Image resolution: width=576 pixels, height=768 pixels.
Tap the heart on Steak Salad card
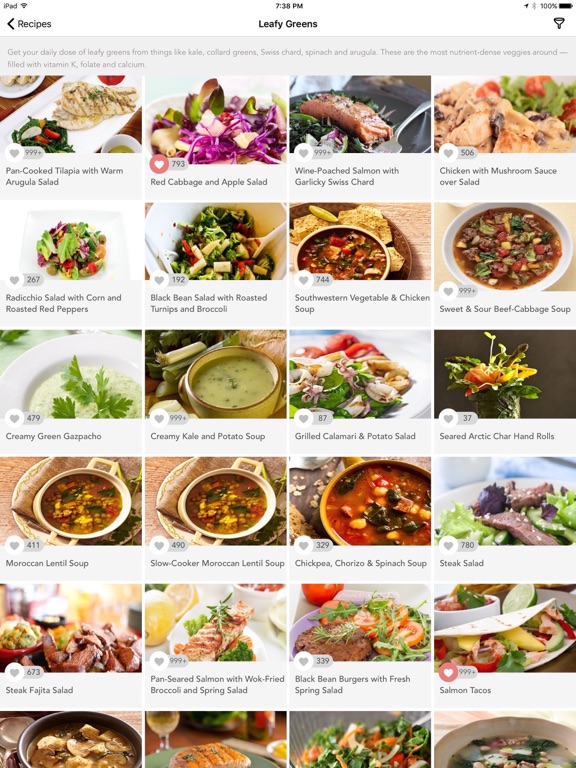point(448,545)
